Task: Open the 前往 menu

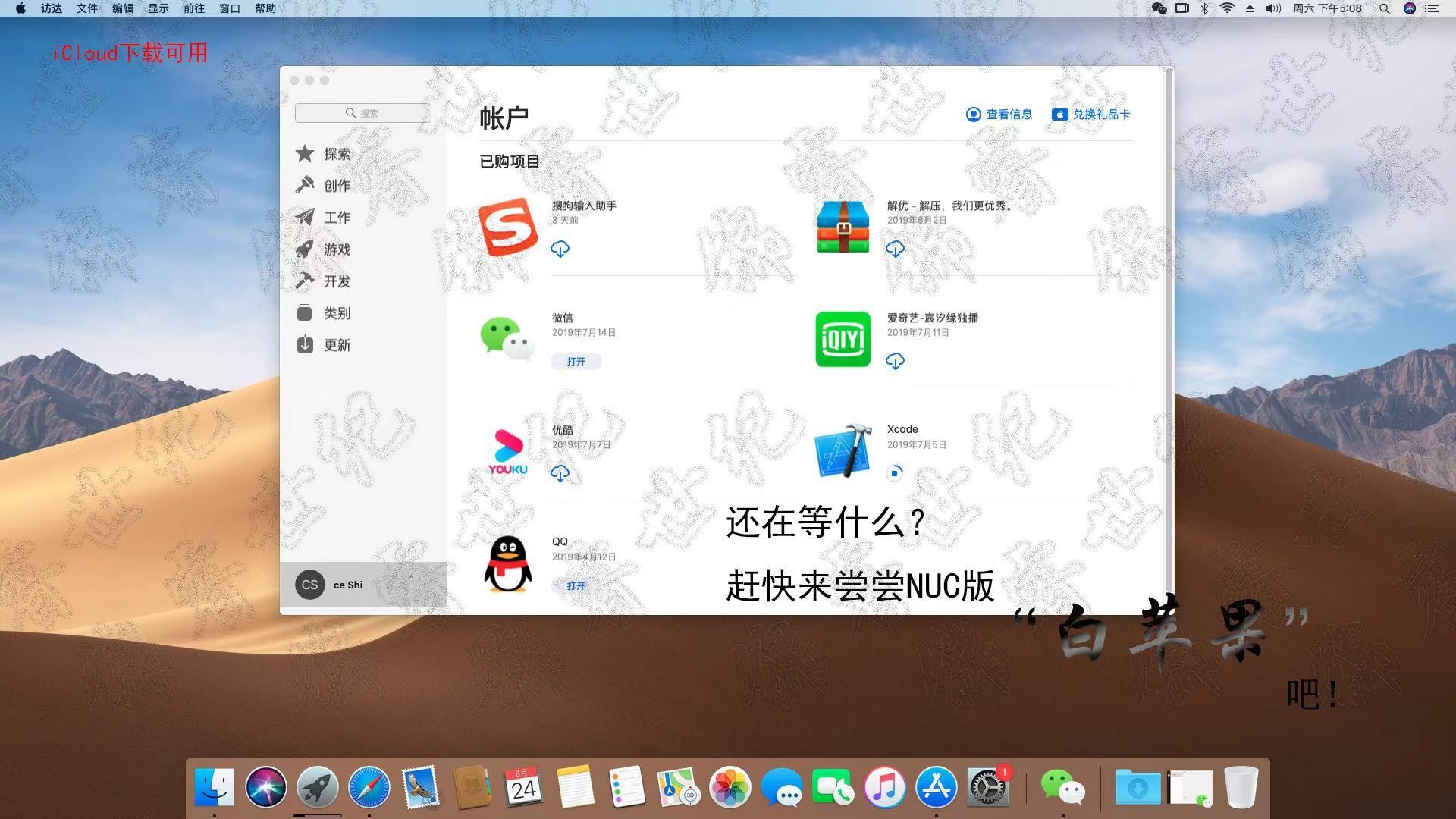Action: coord(194,8)
